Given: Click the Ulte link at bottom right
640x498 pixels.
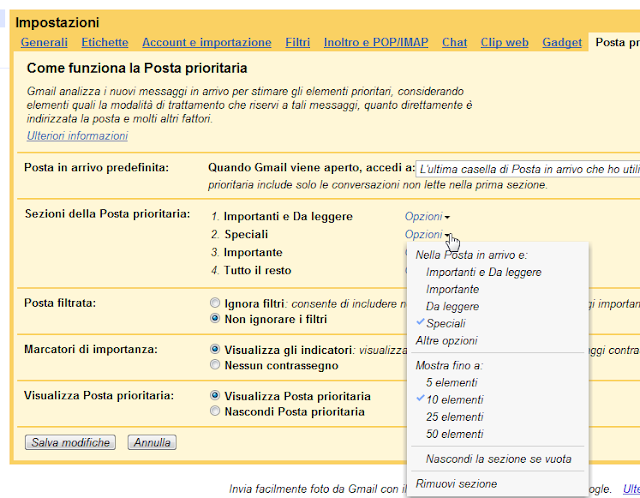Looking at the screenshot, I should pyautogui.click(x=631, y=489).
